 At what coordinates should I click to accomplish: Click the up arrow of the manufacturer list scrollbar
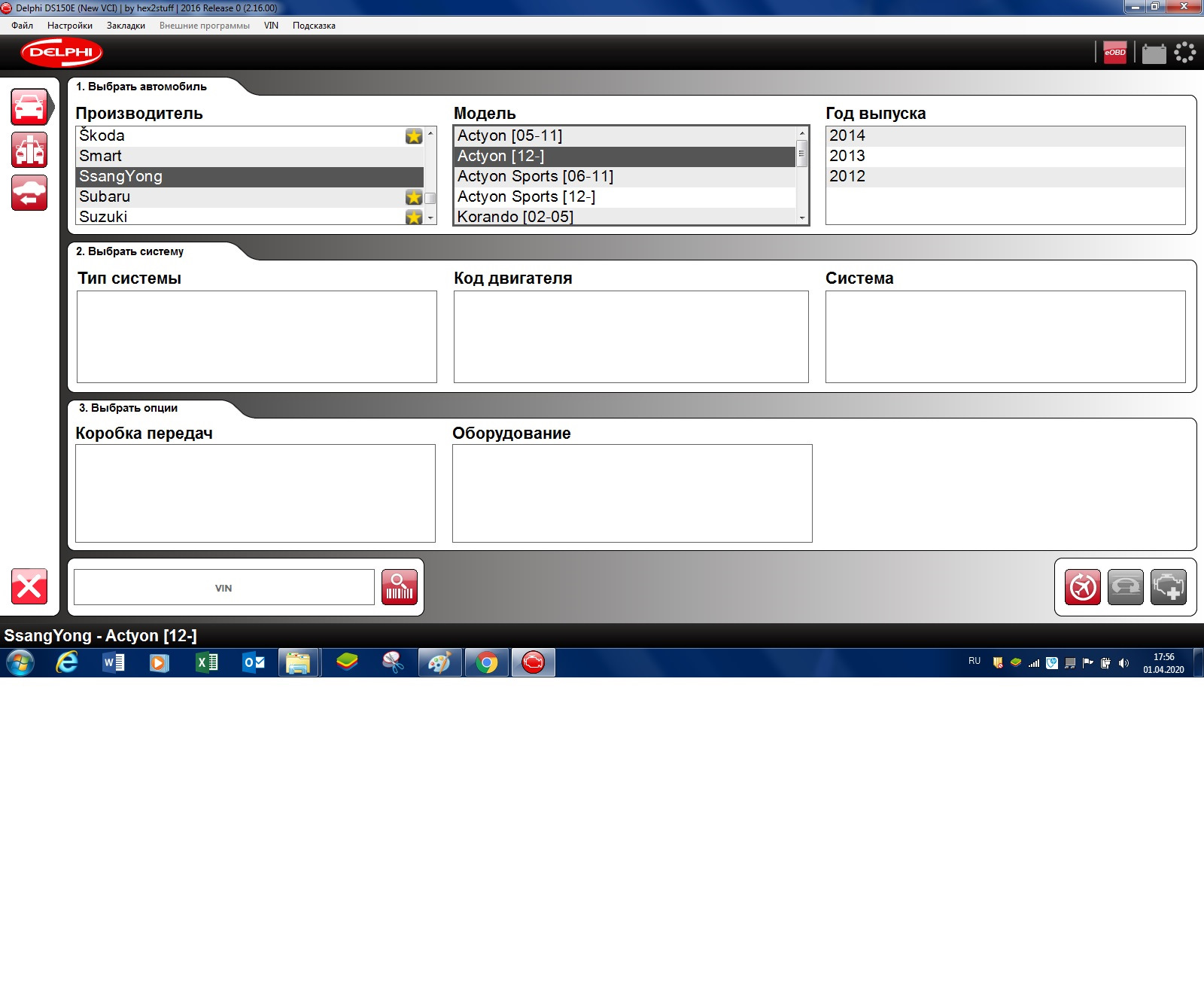point(430,133)
